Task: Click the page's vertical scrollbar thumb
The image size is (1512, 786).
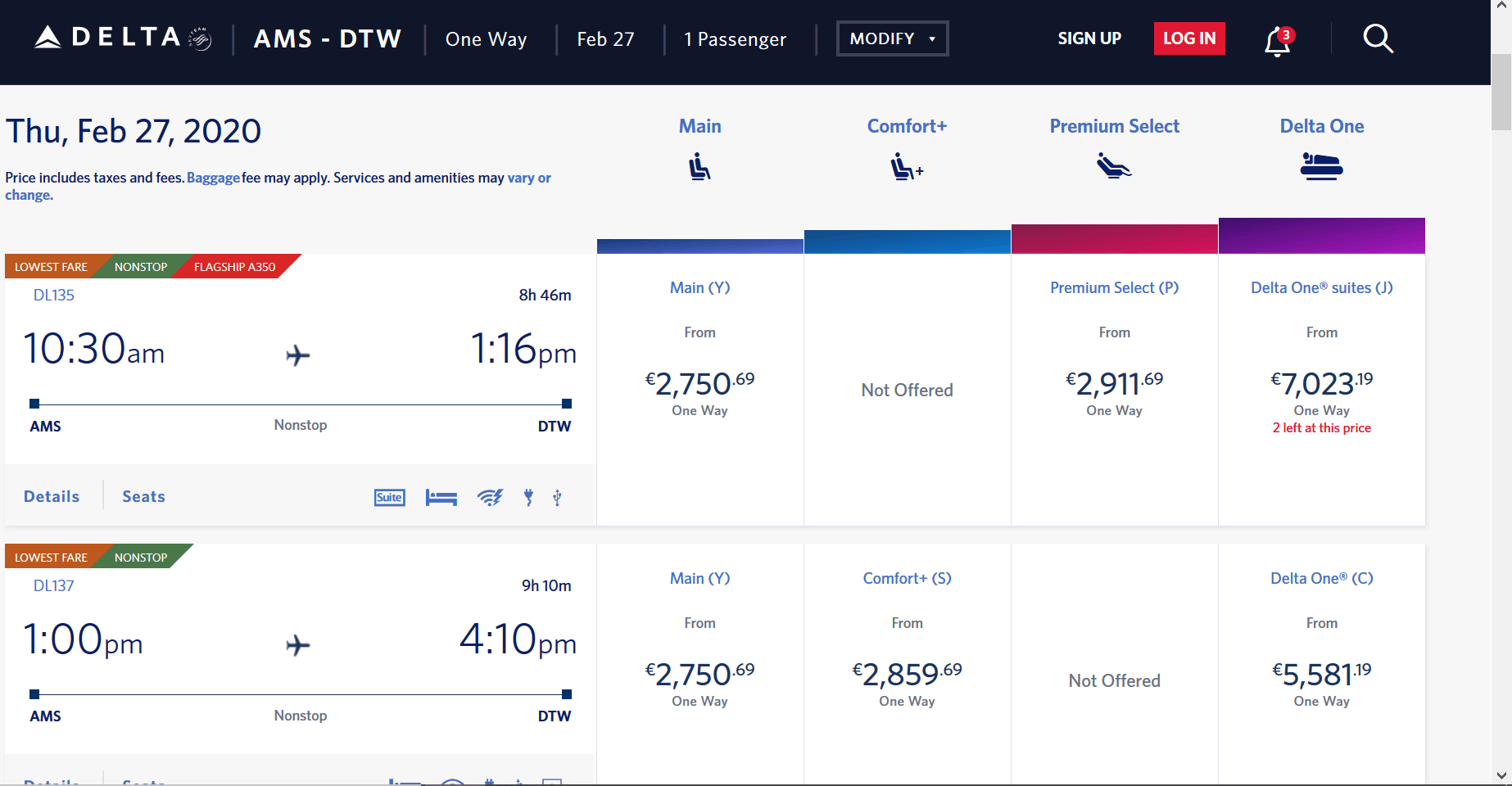Action: 1501,92
